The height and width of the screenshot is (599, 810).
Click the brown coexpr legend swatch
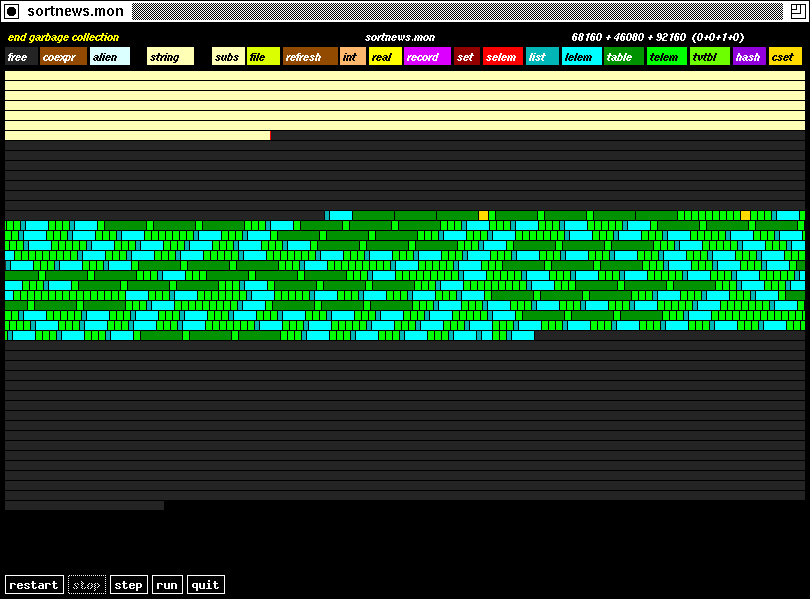(x=63, y=57)
